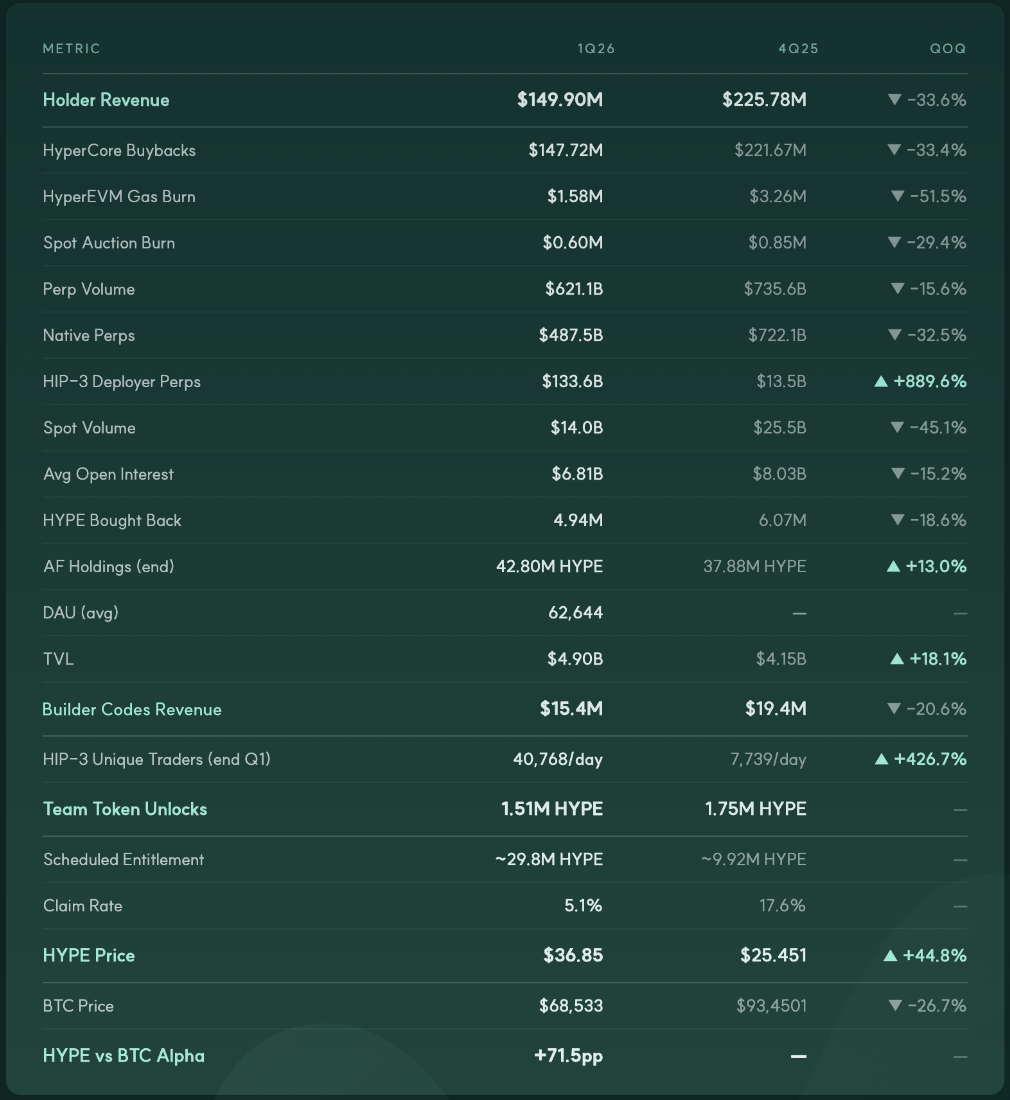Click the +44.8% HYPE price change
This screenshot has width=1010, height=1100.
pyautogui.click(x=934, y=956)
